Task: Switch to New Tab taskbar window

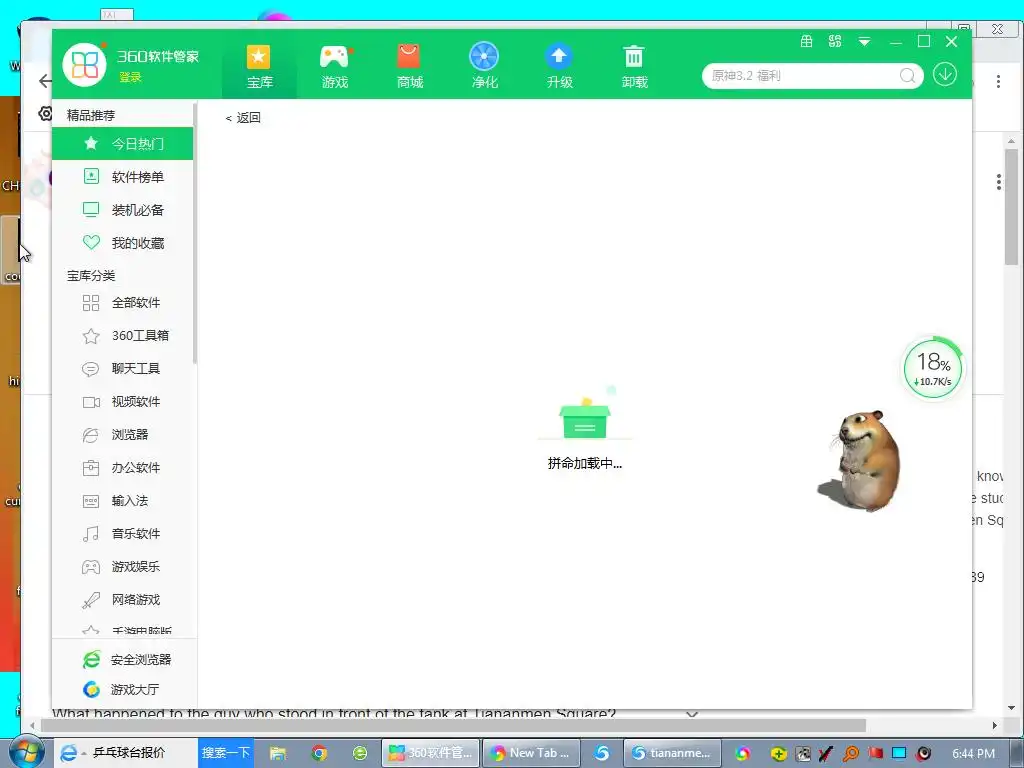Action: 530,753
